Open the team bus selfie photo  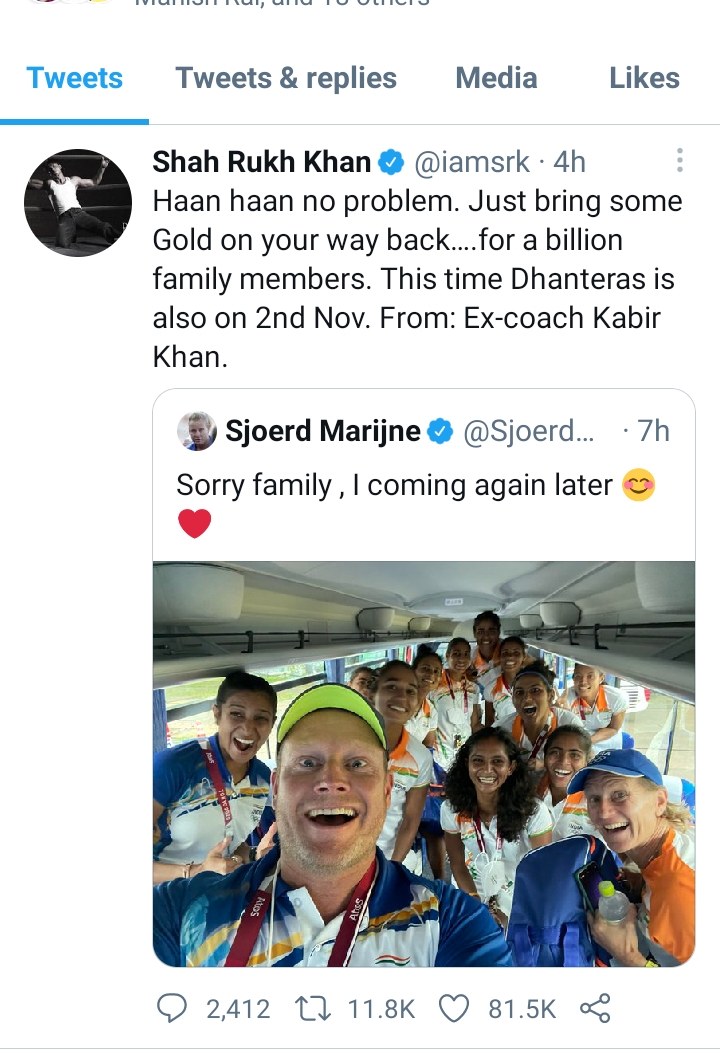tap(424, 764)
